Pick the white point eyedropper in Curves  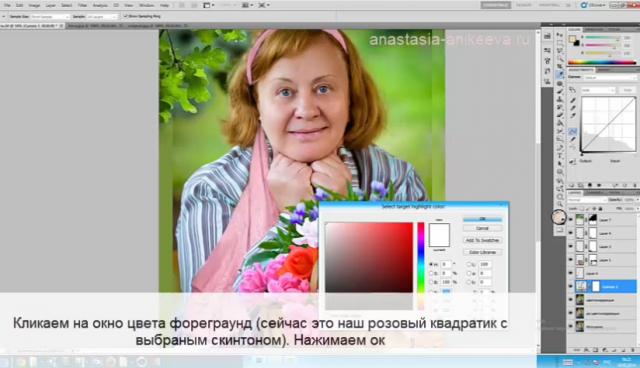click(x=573, y=115)
